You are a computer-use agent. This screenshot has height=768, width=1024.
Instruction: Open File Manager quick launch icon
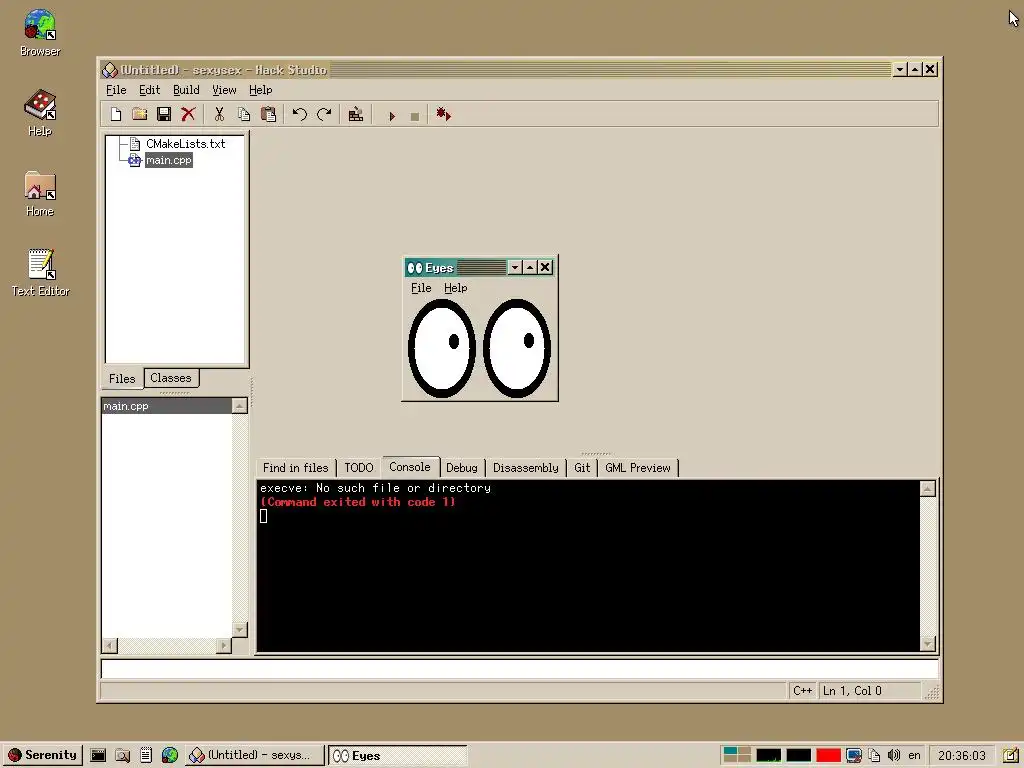point(122,755)
